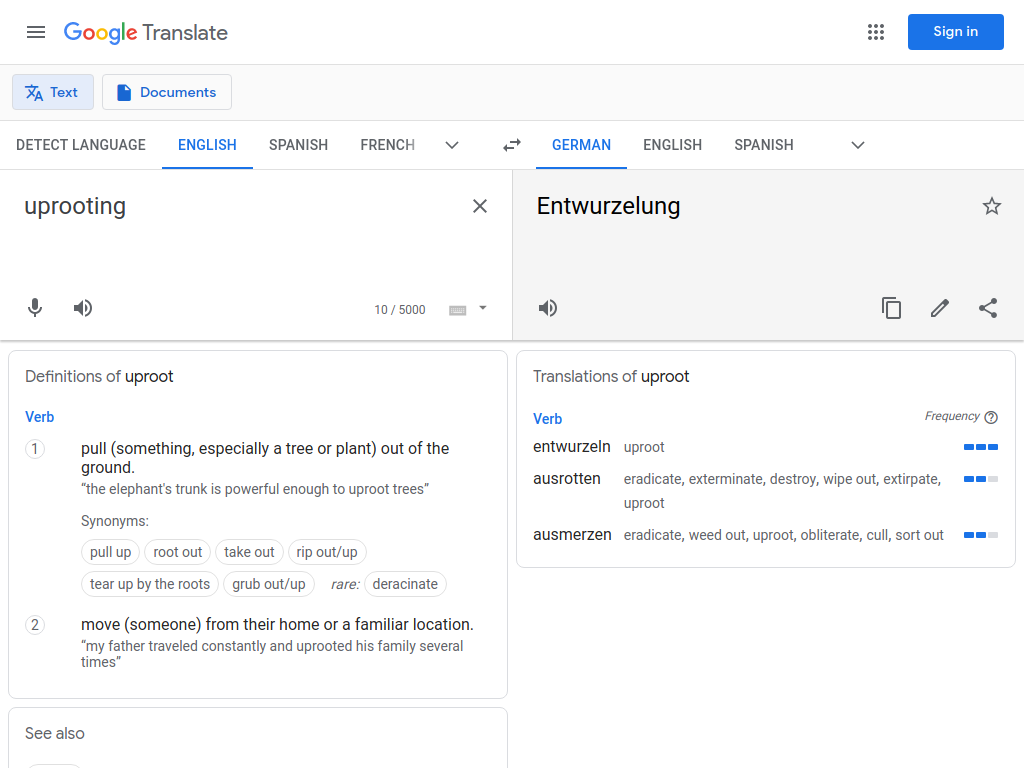The width and height of the screenshot is (1024, 768).
Task: Share the translation
Action: 988,308
